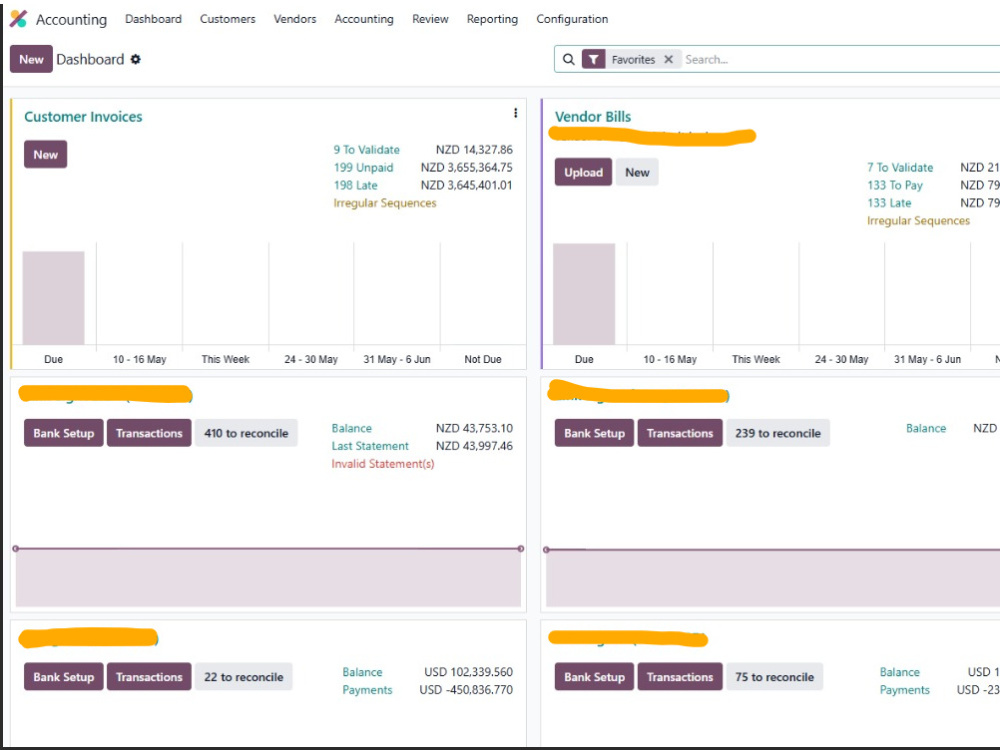This screenshot has height=750, width=1000.
Task: Open Customer Invoices card three-dot menu
Action: (x=515, y=113)
